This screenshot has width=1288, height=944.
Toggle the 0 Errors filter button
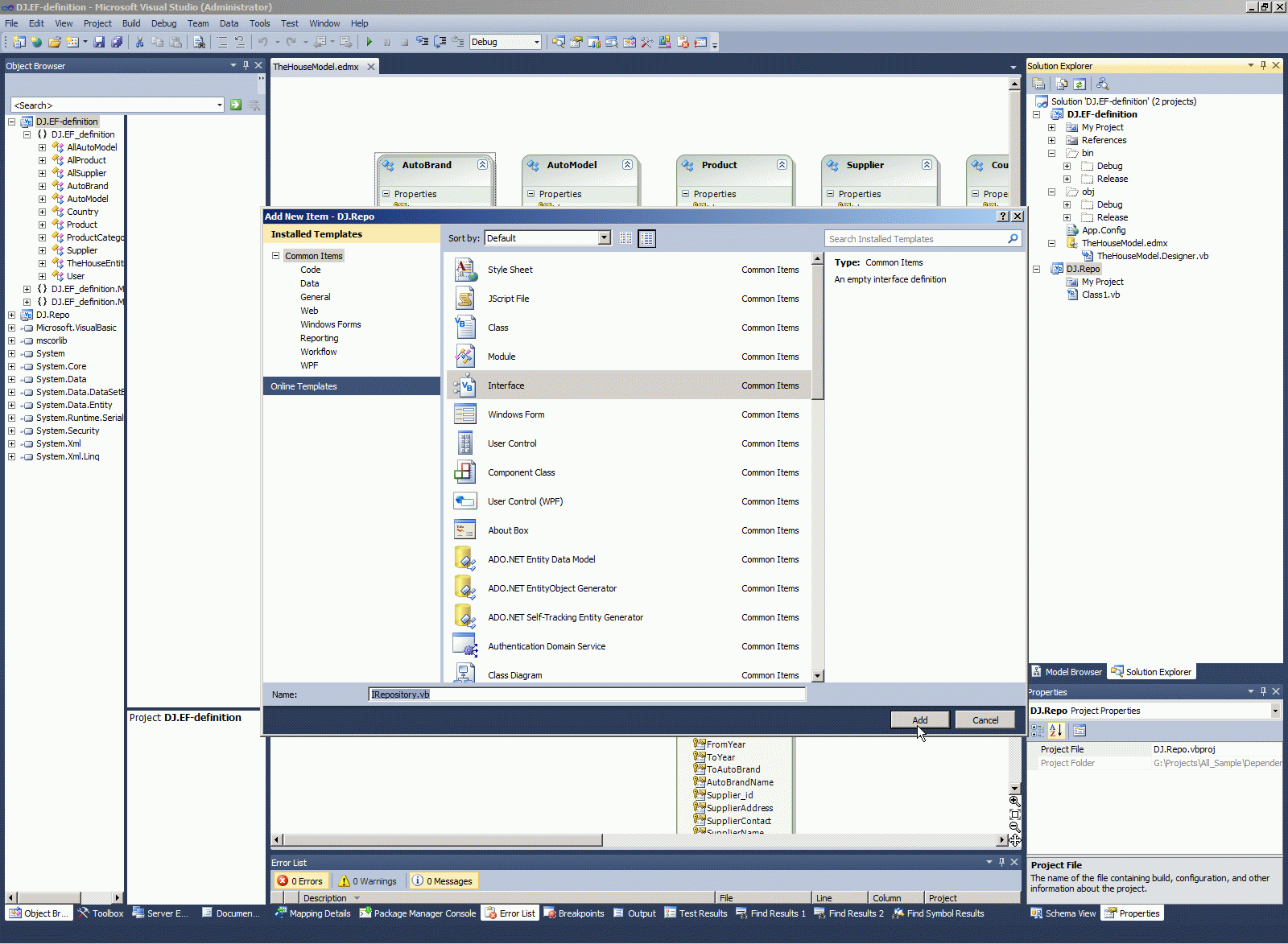[299, 881]
